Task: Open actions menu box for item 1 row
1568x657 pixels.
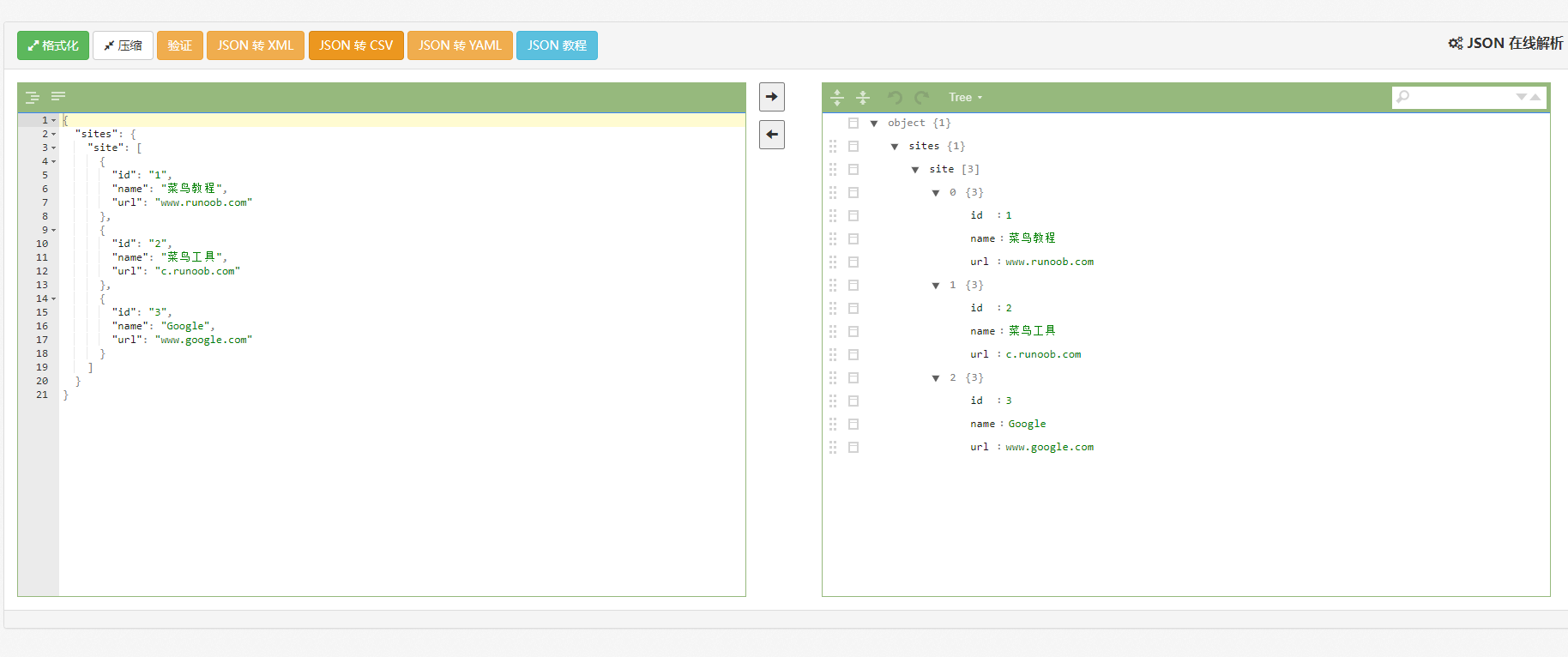Action: coord(853,286)
